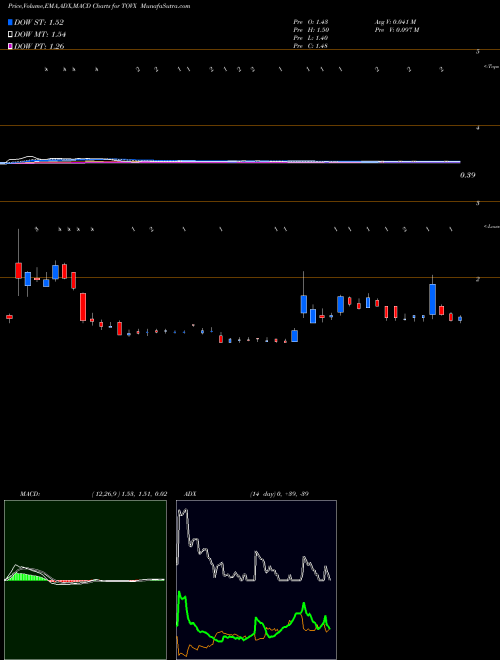The image size is (500, 660).
Task: Click the price axis label 2
Action: (478, 280)
